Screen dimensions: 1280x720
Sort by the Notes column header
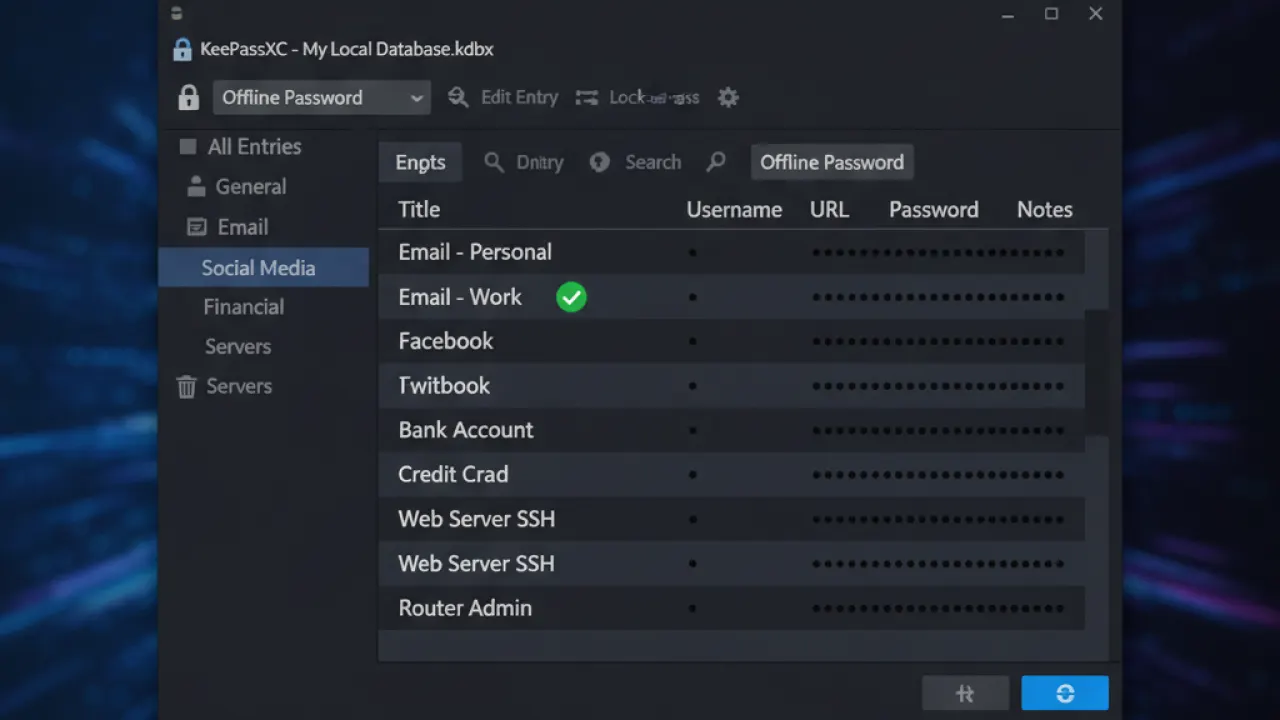(x=1045, y=209)
